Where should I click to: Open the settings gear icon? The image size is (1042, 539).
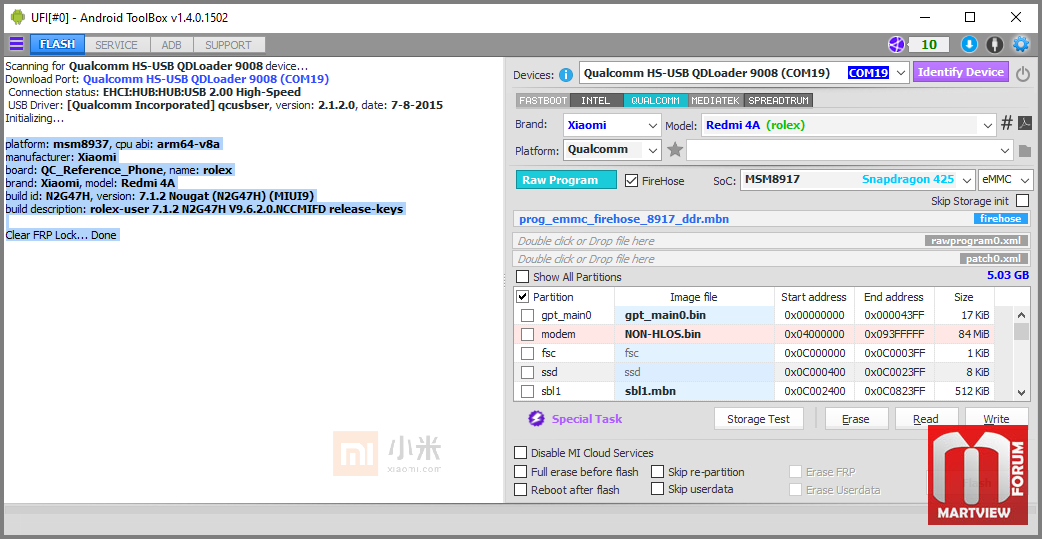[x=1020, y=45]
